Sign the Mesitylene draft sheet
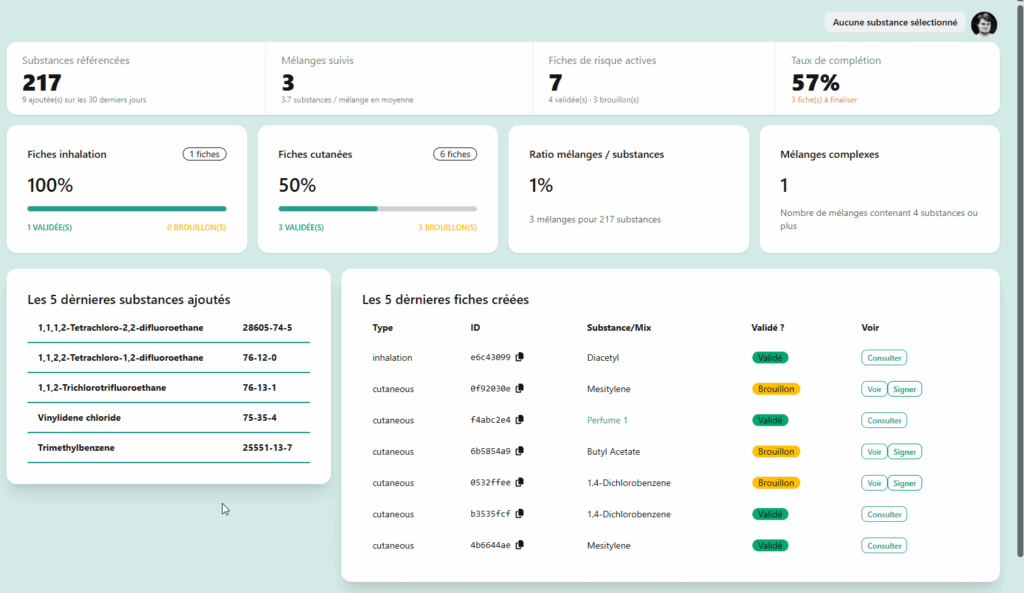The height and width of the screenshot is (593, 1024). pyautogui.click(x=904, y=389)
